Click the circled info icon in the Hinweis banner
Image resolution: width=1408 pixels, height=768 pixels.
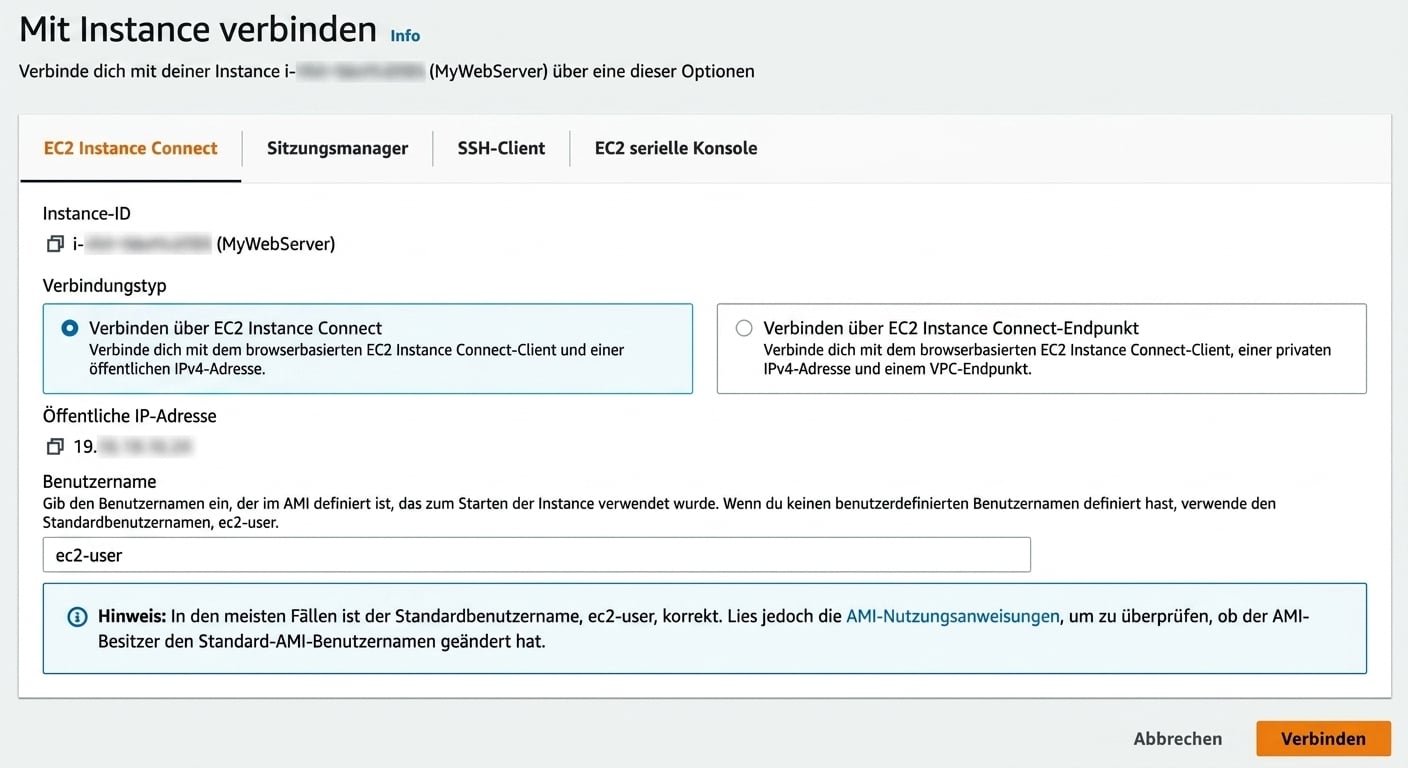[77, 617]
